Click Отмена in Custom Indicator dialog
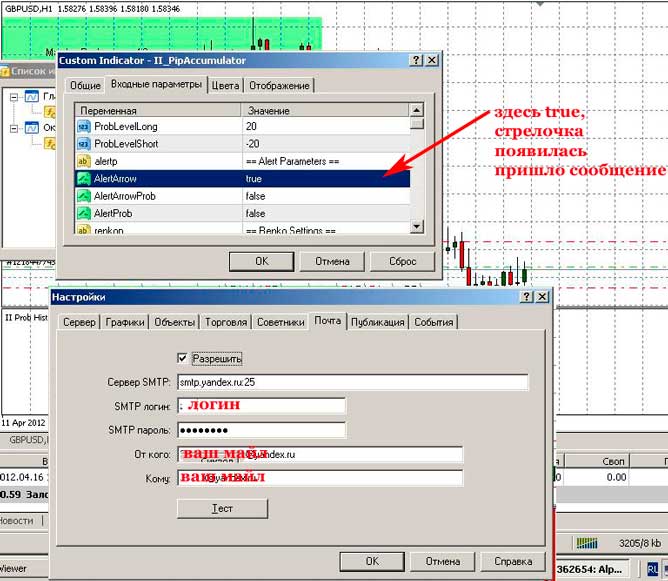 click(332, 261)
